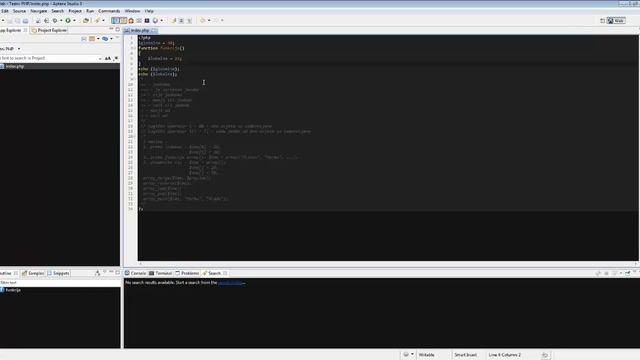This screenshot has width=640, height=360.
Task: Toggle the Outline sort icon
Action: click(x=98, y=273)
